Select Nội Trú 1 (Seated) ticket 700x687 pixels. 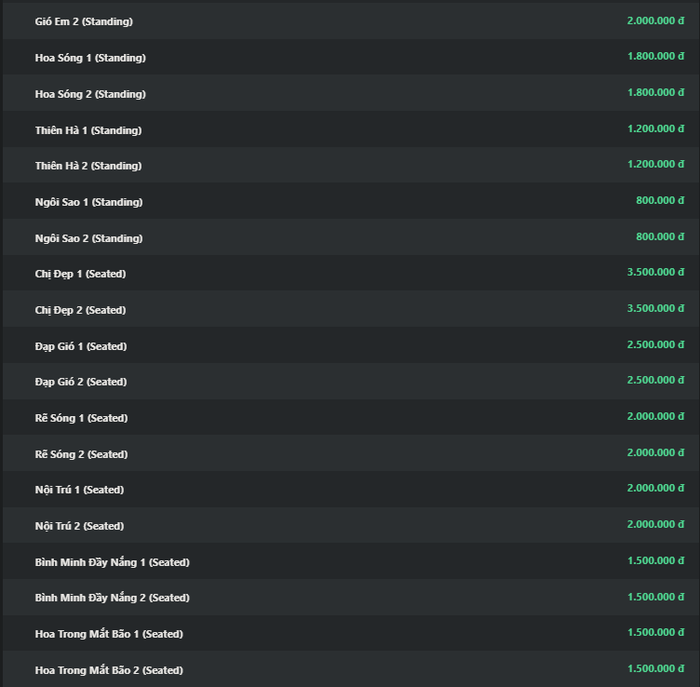click(x=79, y=490)
